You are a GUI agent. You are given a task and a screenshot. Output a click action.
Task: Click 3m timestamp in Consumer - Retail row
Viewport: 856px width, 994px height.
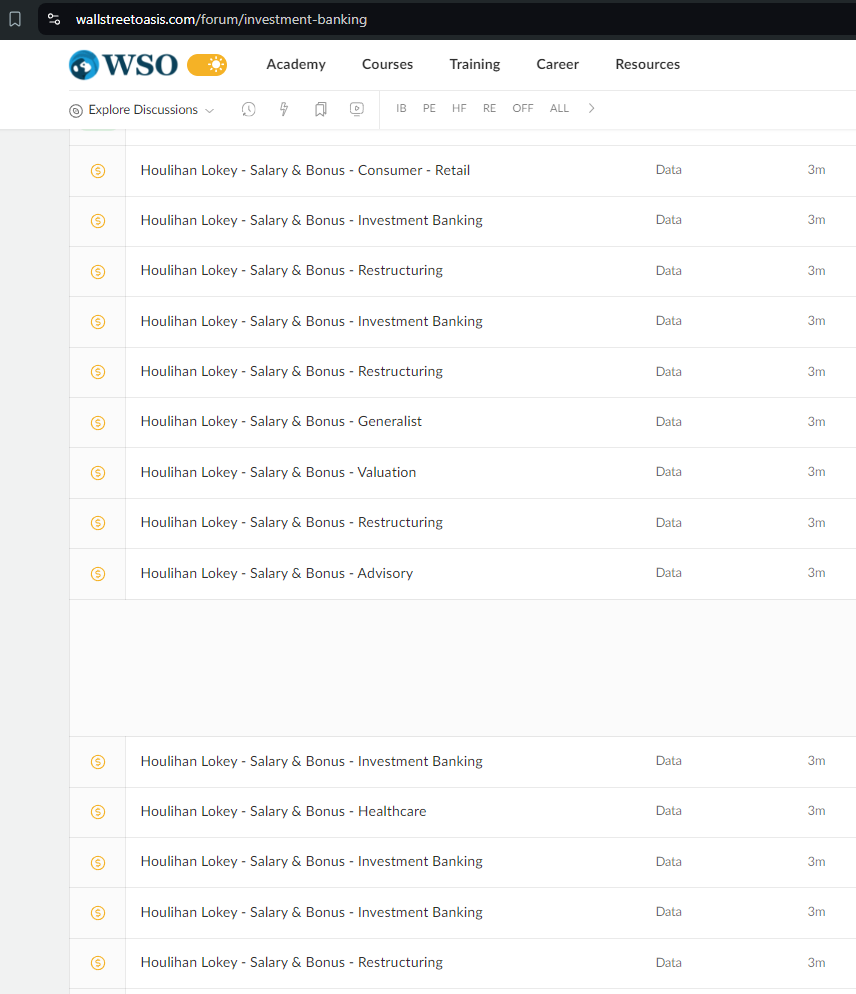(x=816, y=170)
